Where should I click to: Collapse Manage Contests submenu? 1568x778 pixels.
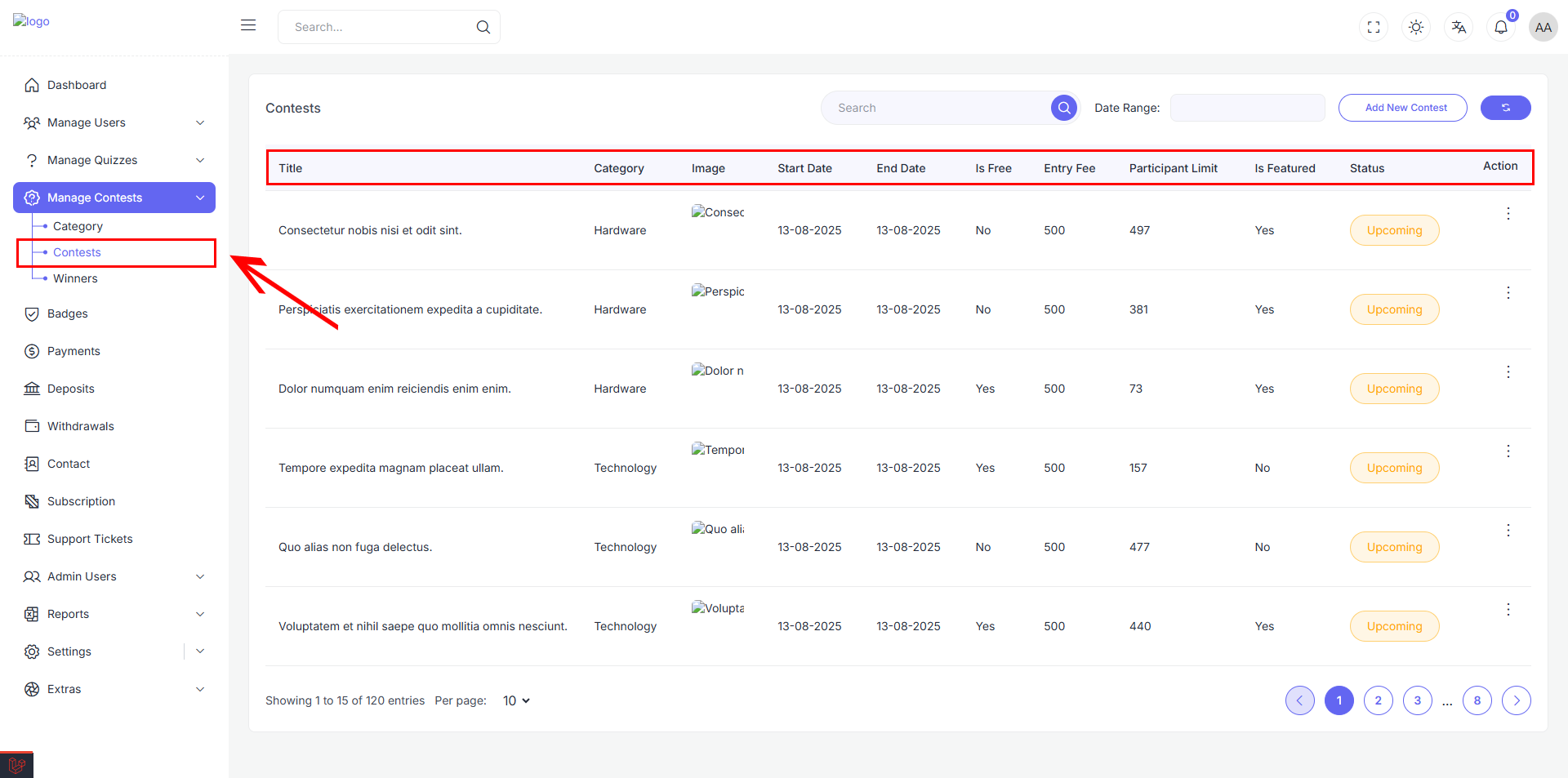(x=114, y=198)
